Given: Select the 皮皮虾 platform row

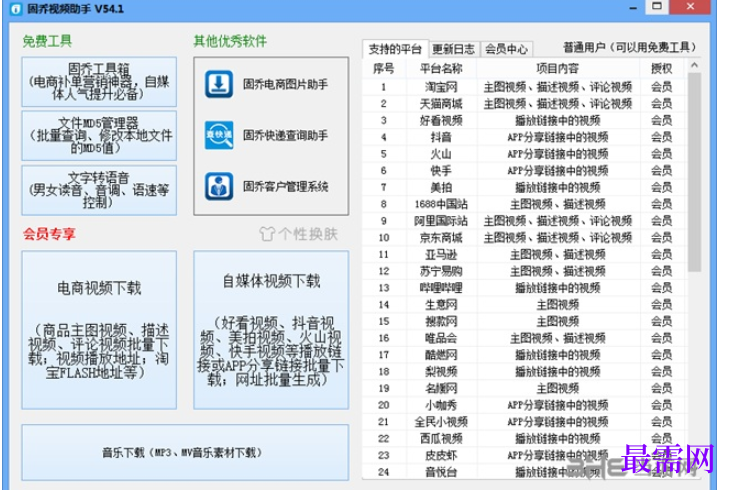Looking at the screenshot, I should [524, 455].
